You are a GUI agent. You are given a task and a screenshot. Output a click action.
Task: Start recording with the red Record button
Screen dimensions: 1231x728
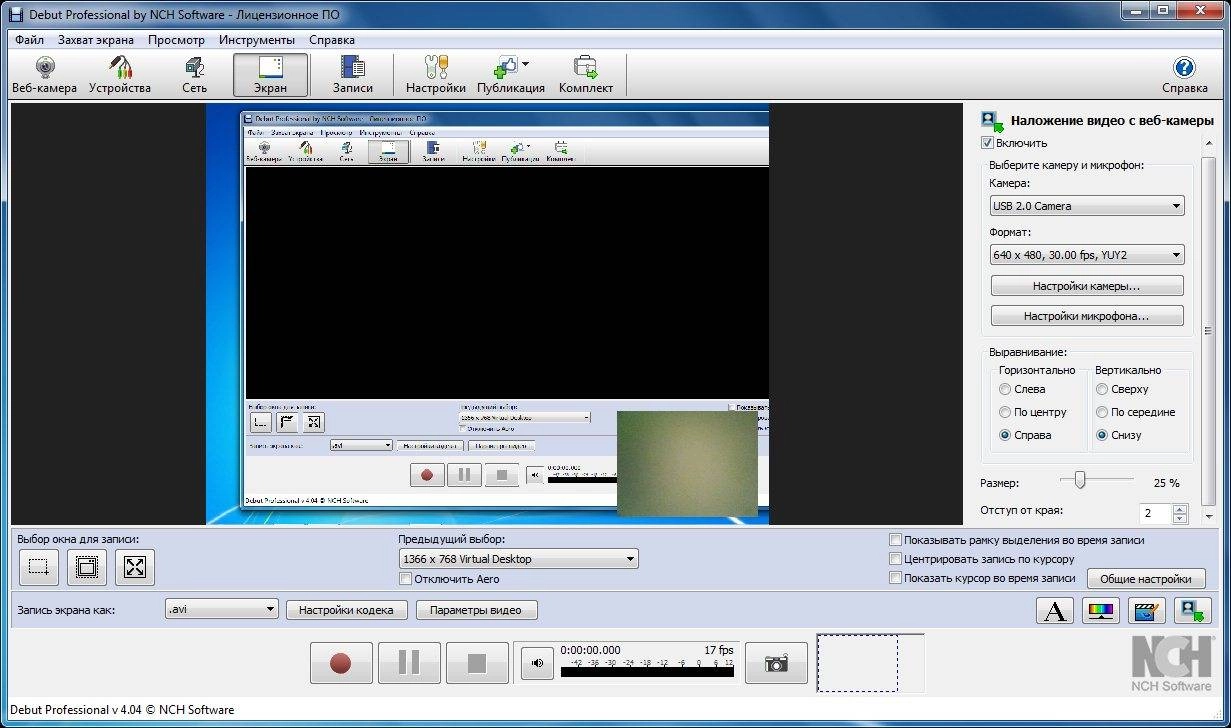(341, 663)
